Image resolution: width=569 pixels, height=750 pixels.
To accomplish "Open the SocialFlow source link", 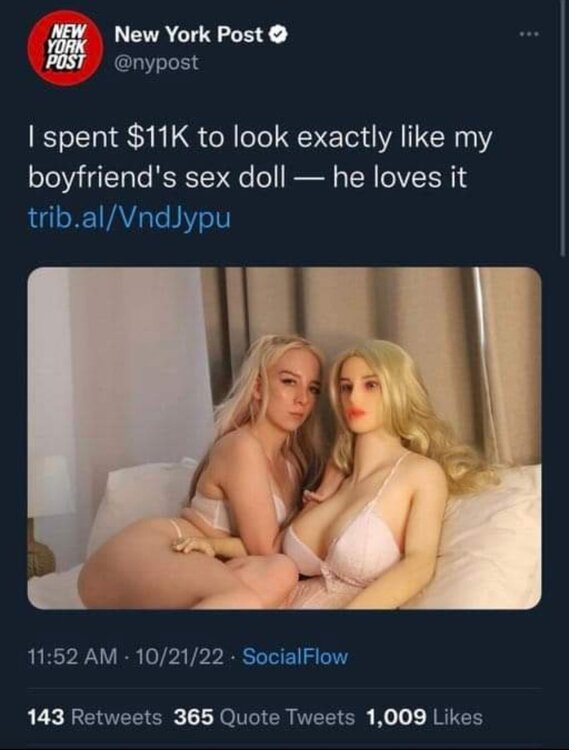I will [295, 656].
